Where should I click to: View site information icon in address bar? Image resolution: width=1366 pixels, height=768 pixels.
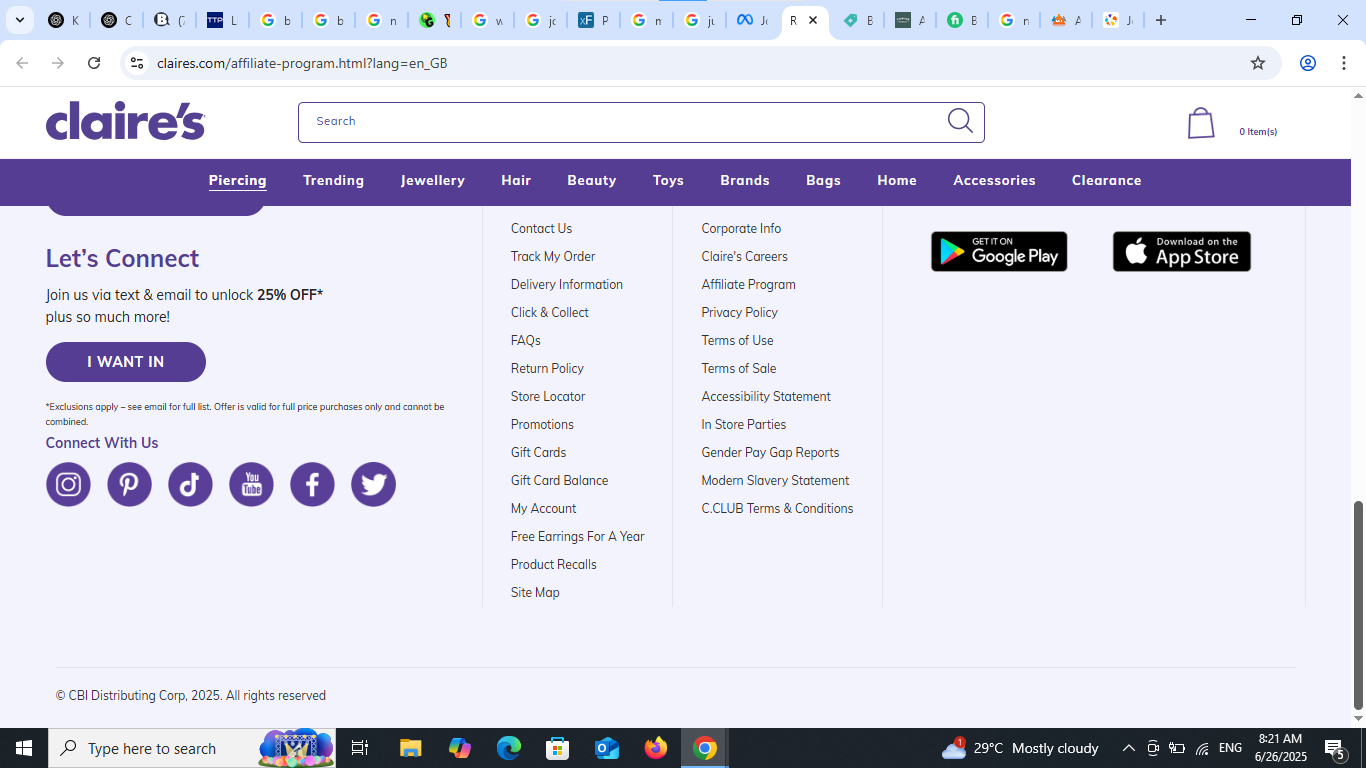(137, 63)
